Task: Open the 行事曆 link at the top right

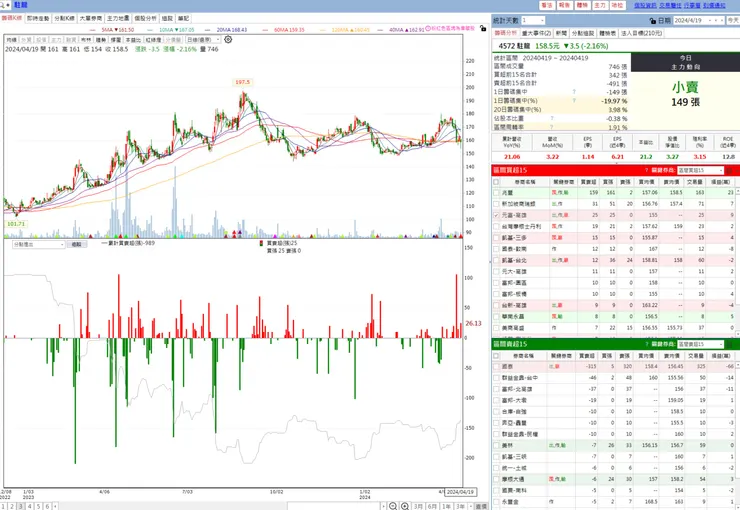Action: pos(692,5)
